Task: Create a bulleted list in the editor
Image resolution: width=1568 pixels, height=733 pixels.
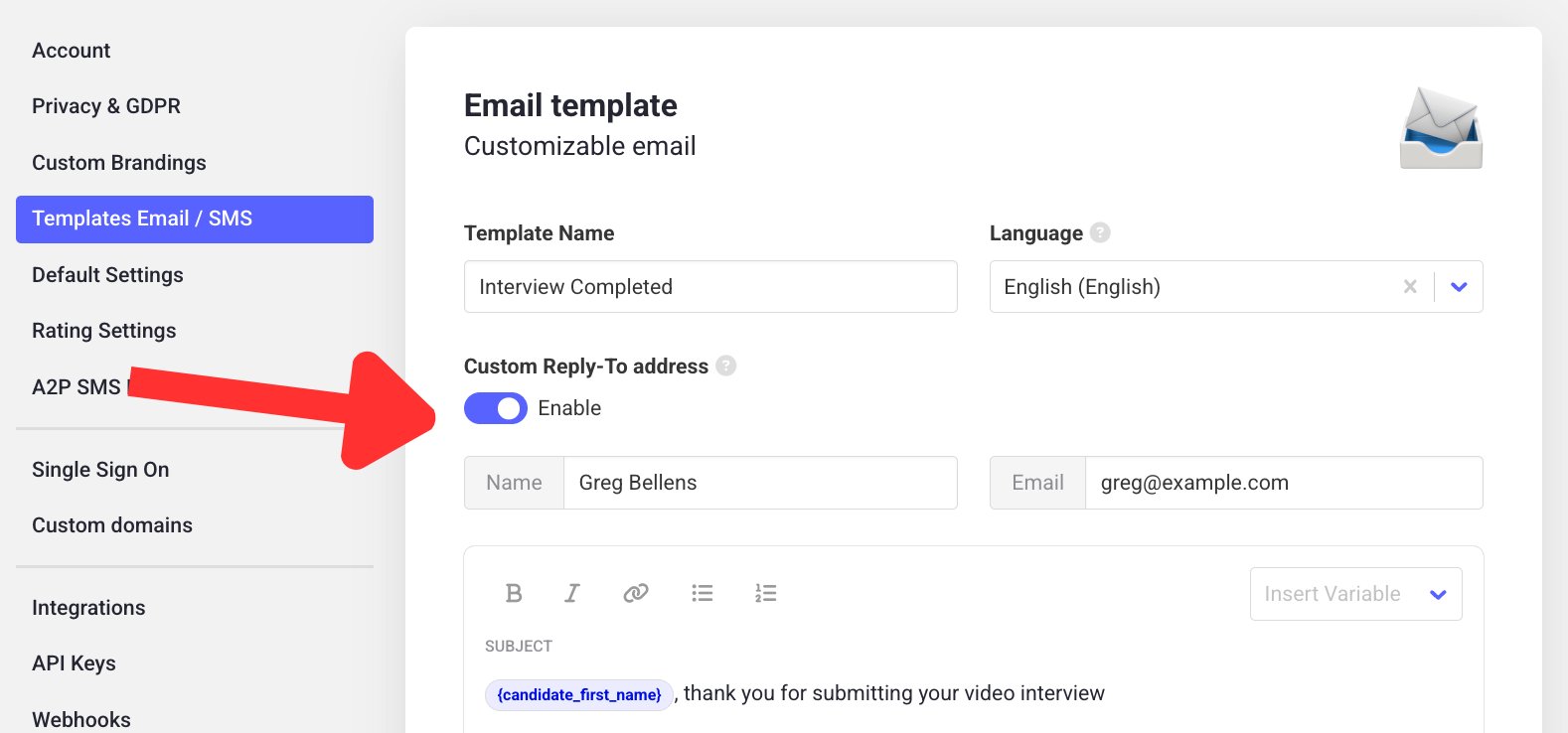Action: coord(703,593)
